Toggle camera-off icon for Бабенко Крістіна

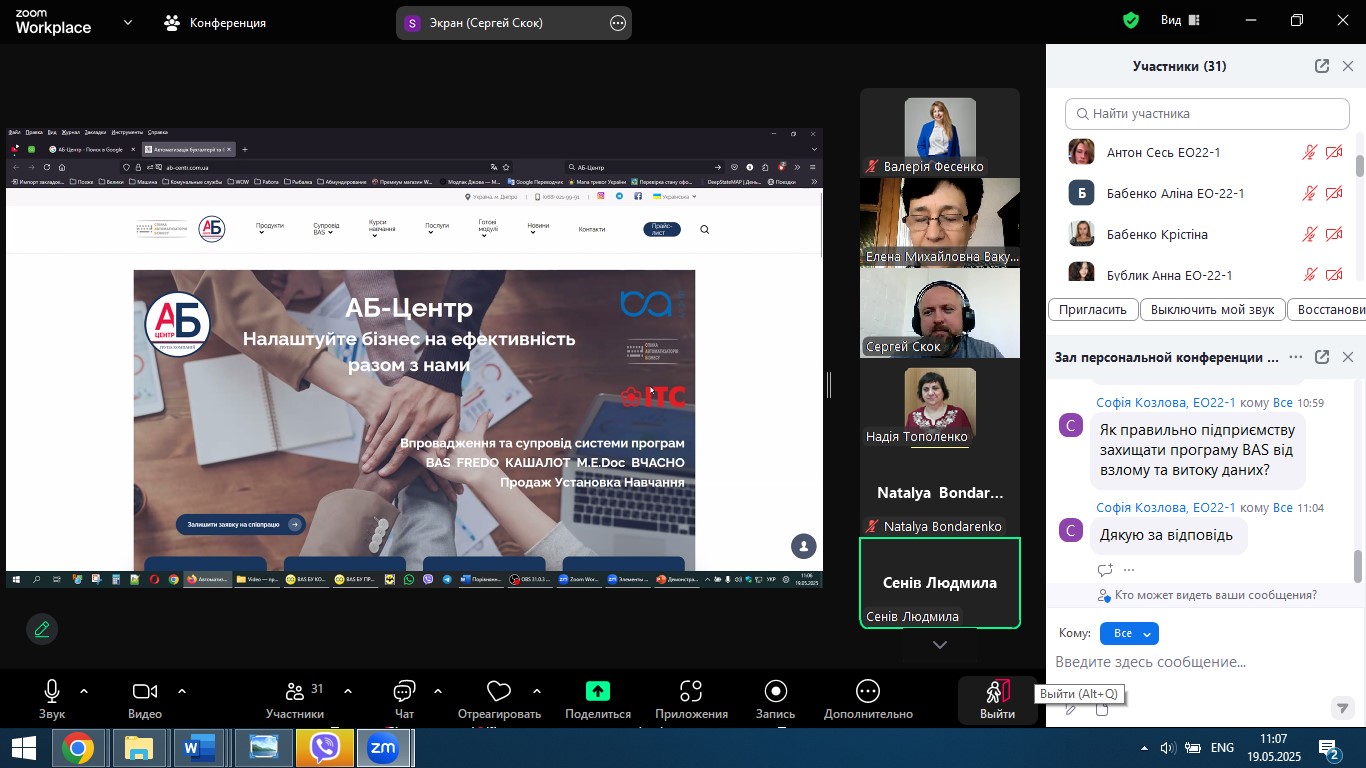[1334, 234]
